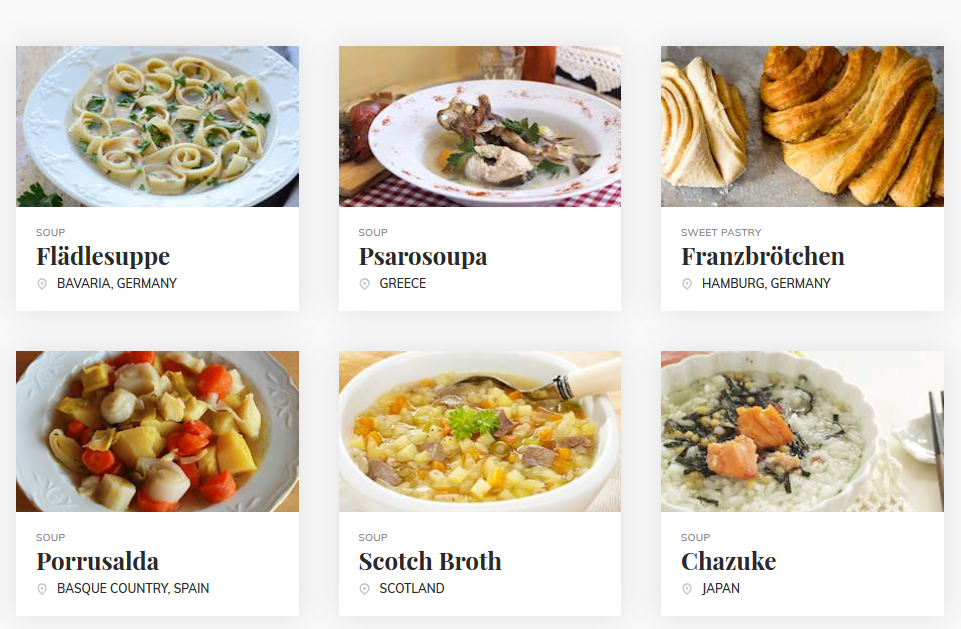The image size is (961, 629).
Task: Click the Hamburg, Germany location text
Action: [x=766, y=283]
